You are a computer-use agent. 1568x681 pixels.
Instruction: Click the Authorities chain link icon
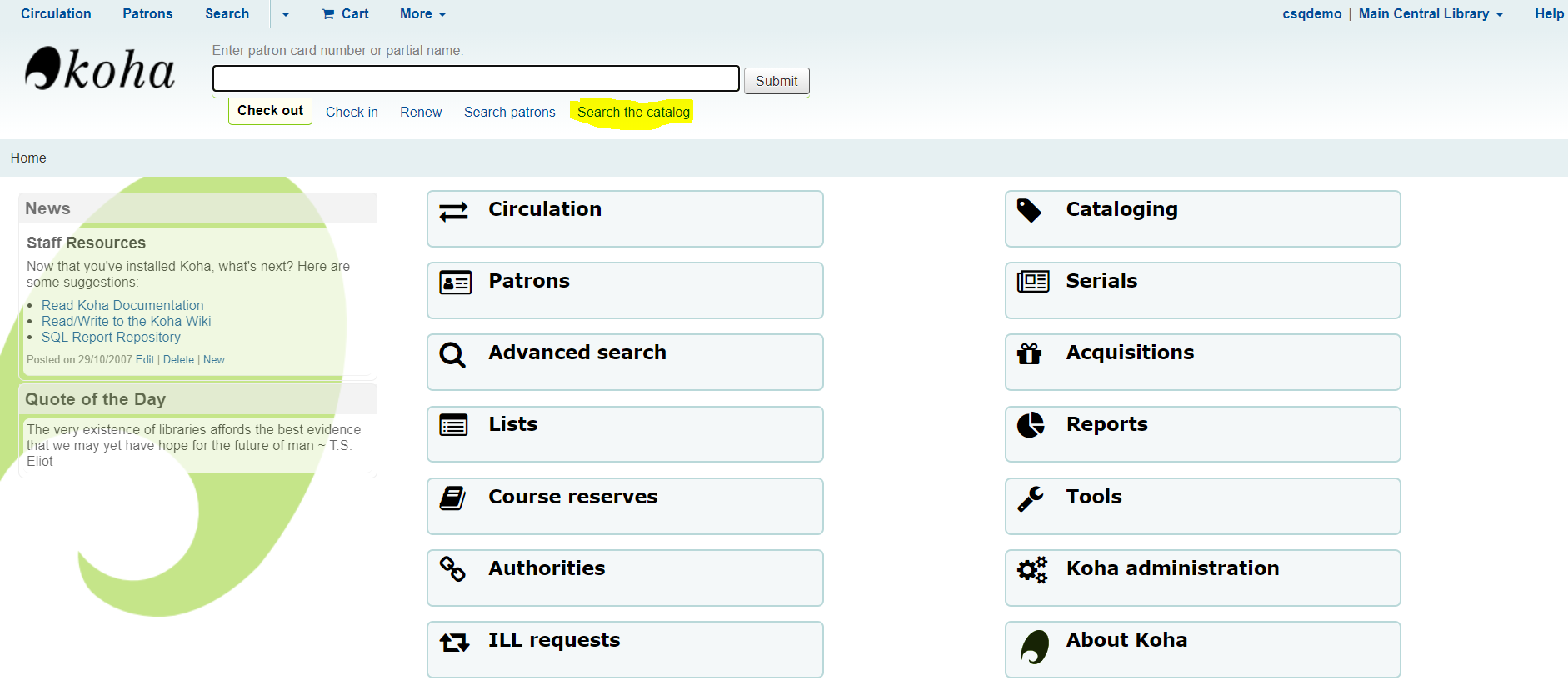452,569
